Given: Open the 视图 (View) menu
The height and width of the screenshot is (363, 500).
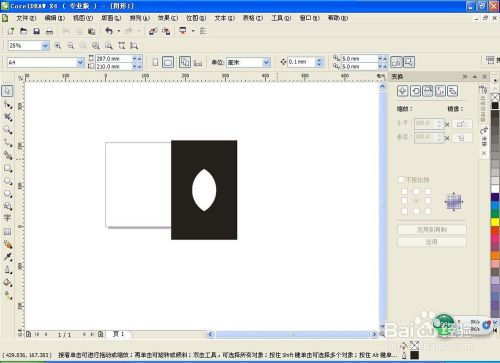Looking at the screenshot, I should [83, 18].
